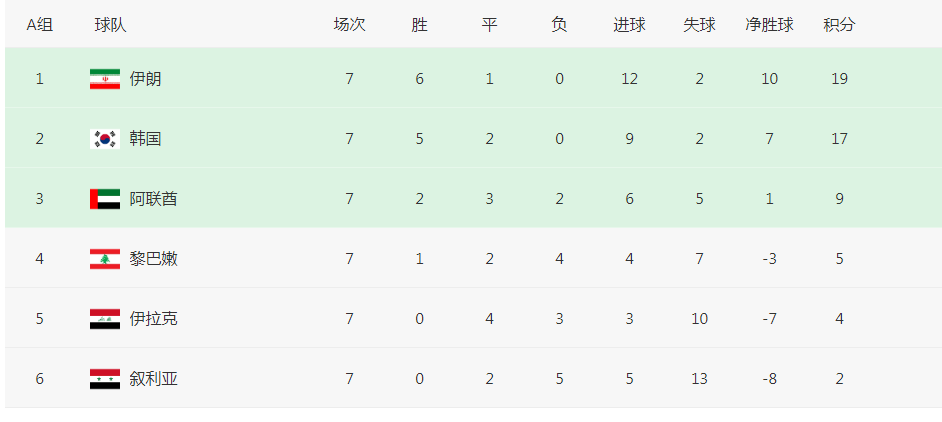Image resolution: width=942 pixels, height=422 pixels.
Task: Click the 球队 column header
Action: [x=110, y=25]
